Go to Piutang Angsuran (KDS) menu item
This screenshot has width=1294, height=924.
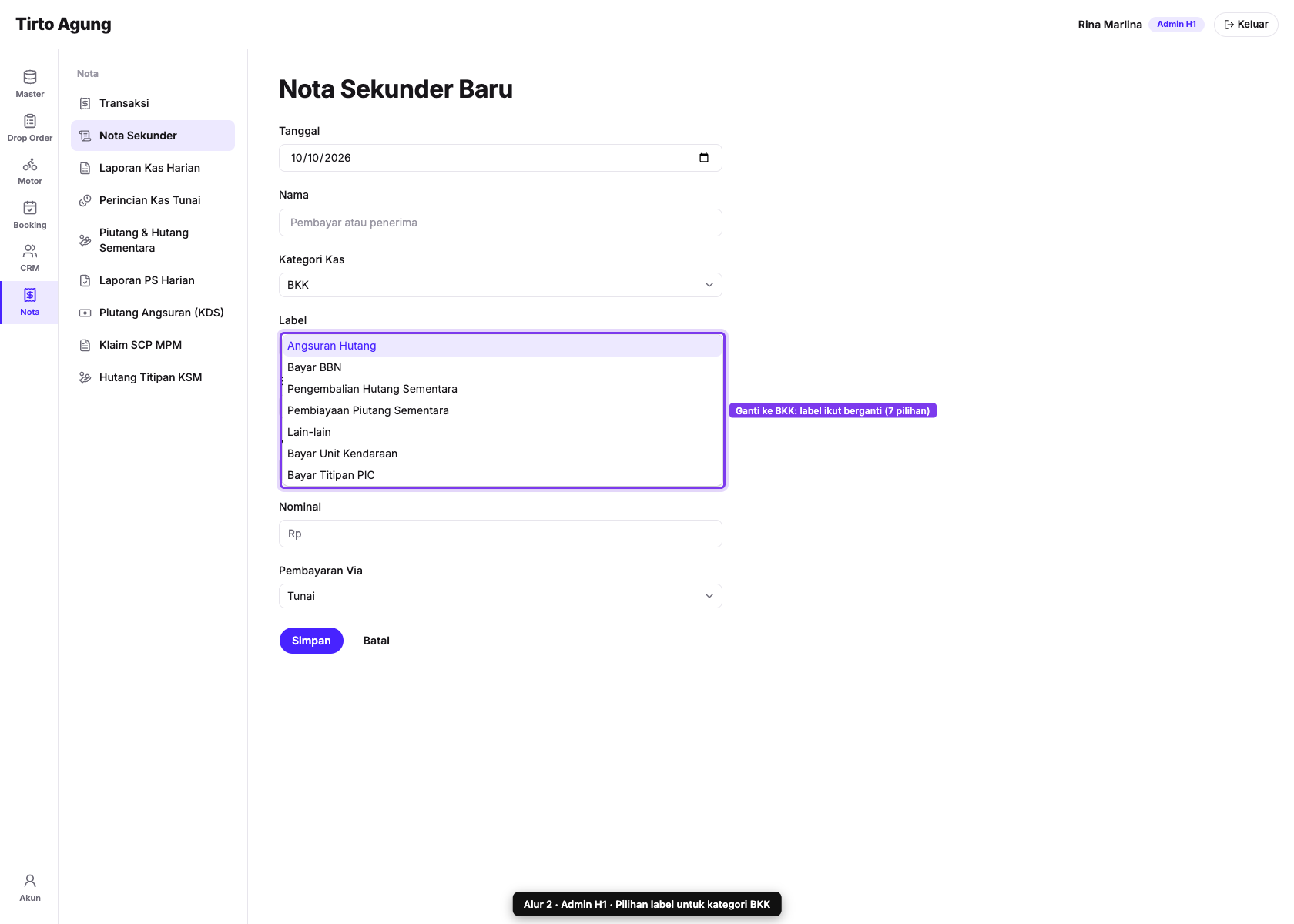point(153,313)
